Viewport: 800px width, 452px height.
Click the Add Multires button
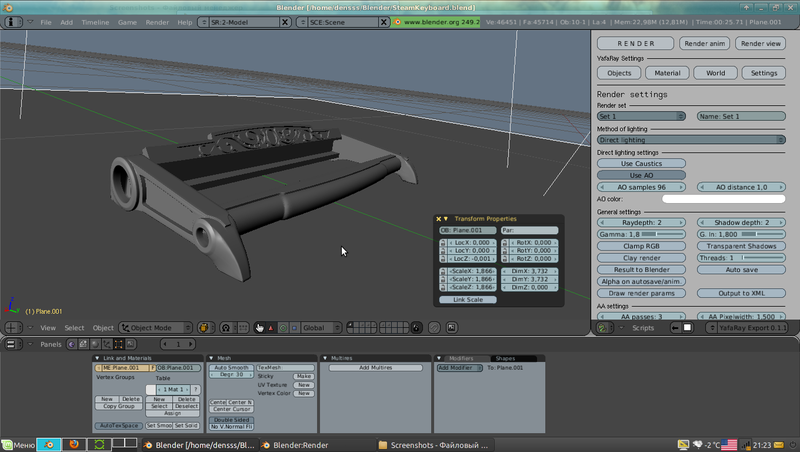point(375,368)
